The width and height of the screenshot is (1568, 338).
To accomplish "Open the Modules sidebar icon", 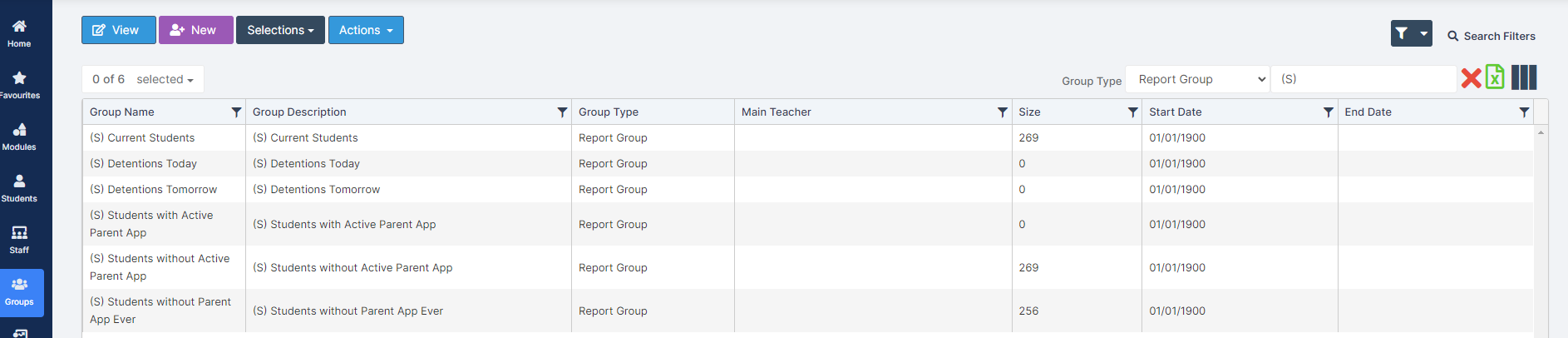I will click(19, 137).
